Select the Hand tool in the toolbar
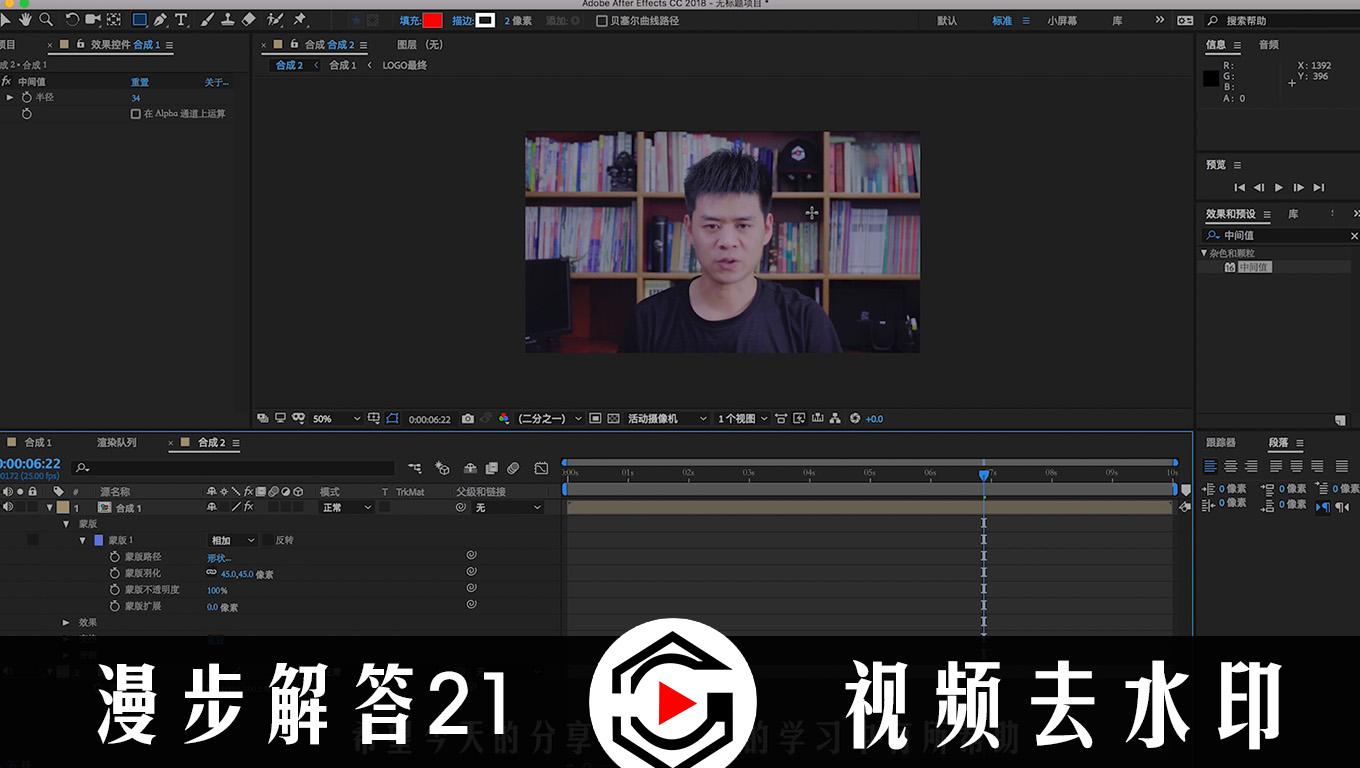The height and width of the screenshot is (768, 1360). pos(27,19)
